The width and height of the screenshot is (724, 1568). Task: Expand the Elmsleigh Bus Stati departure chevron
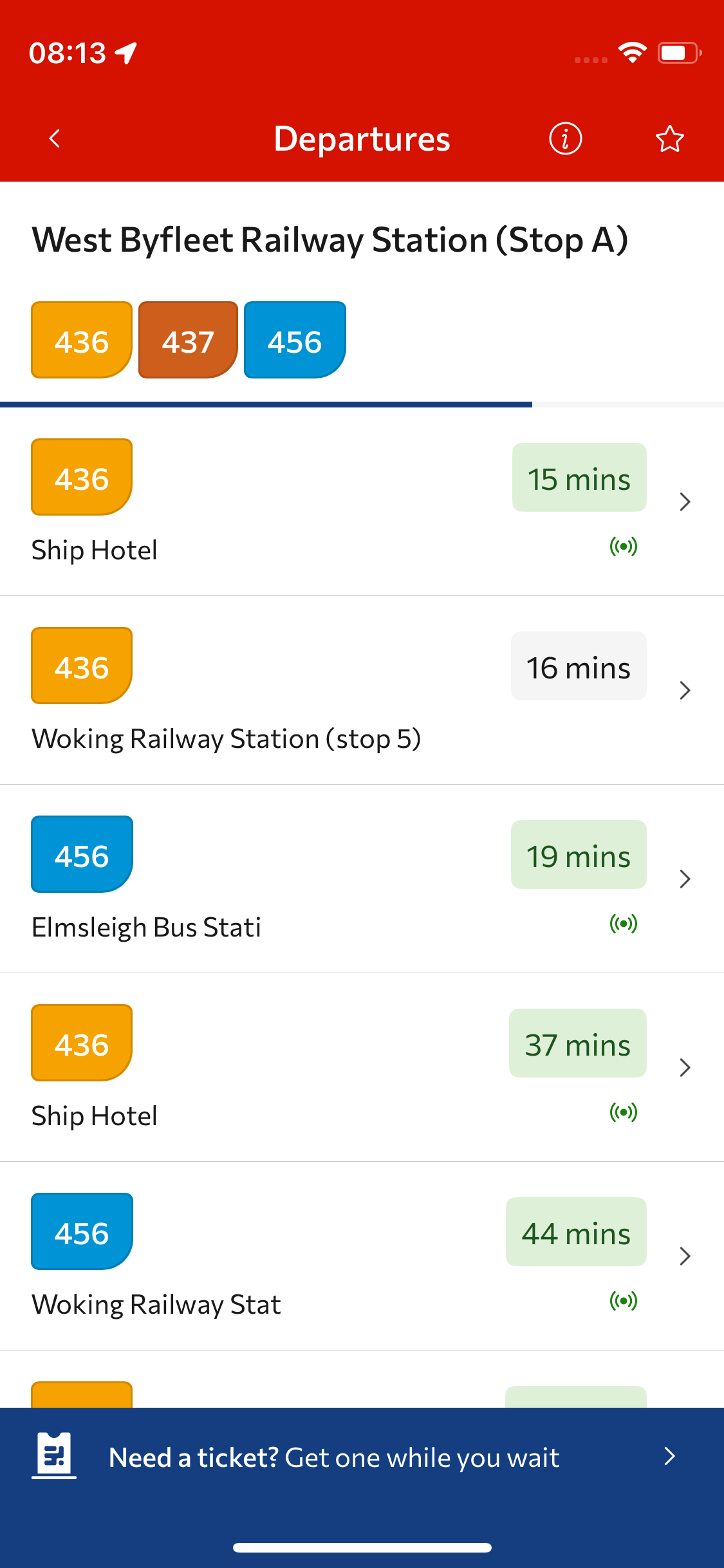[685, 879]
